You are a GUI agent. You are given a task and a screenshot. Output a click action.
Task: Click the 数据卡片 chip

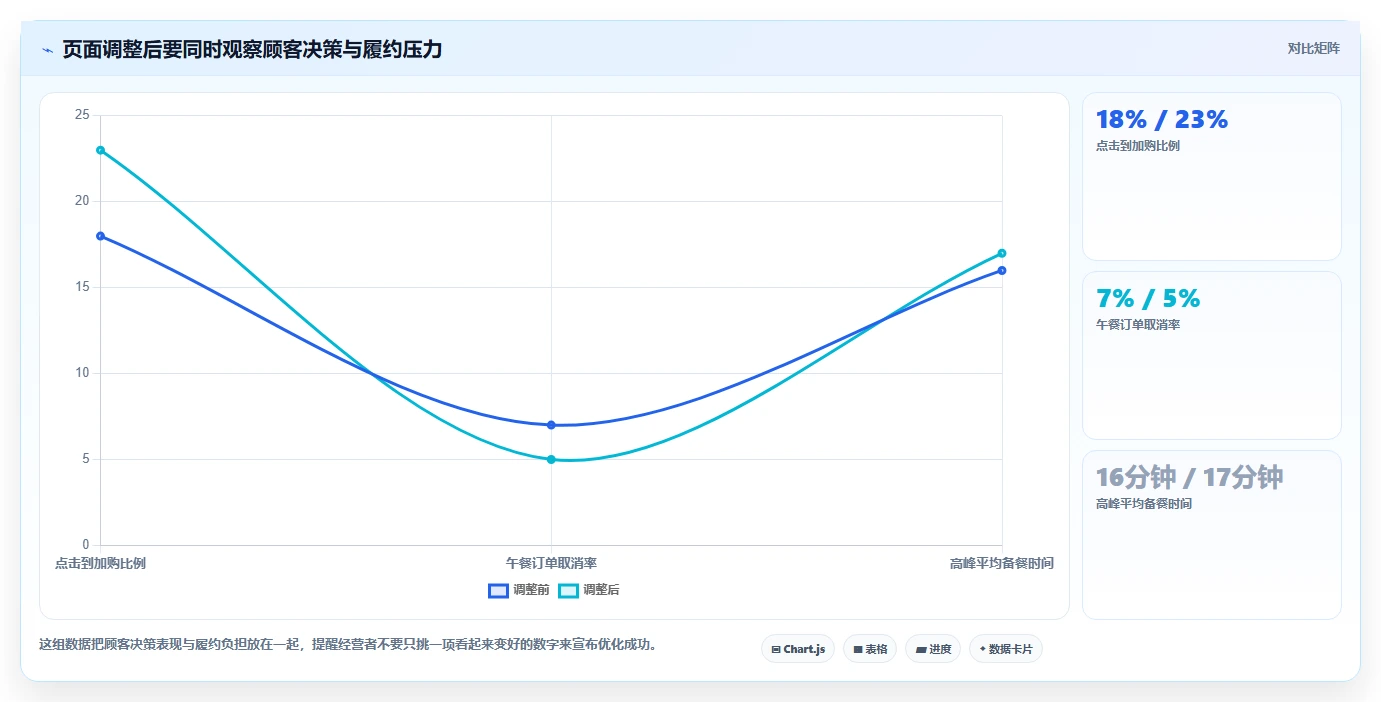tap(1006, 649)
